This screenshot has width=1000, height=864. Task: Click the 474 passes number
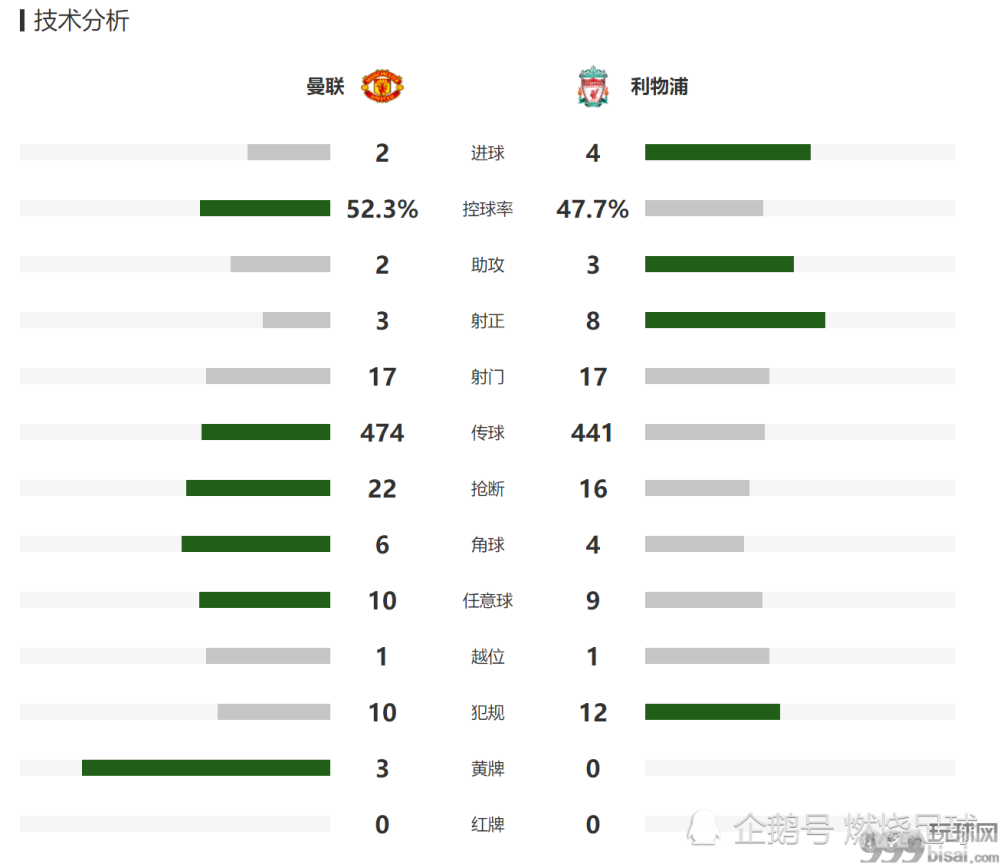click(382, 433)
